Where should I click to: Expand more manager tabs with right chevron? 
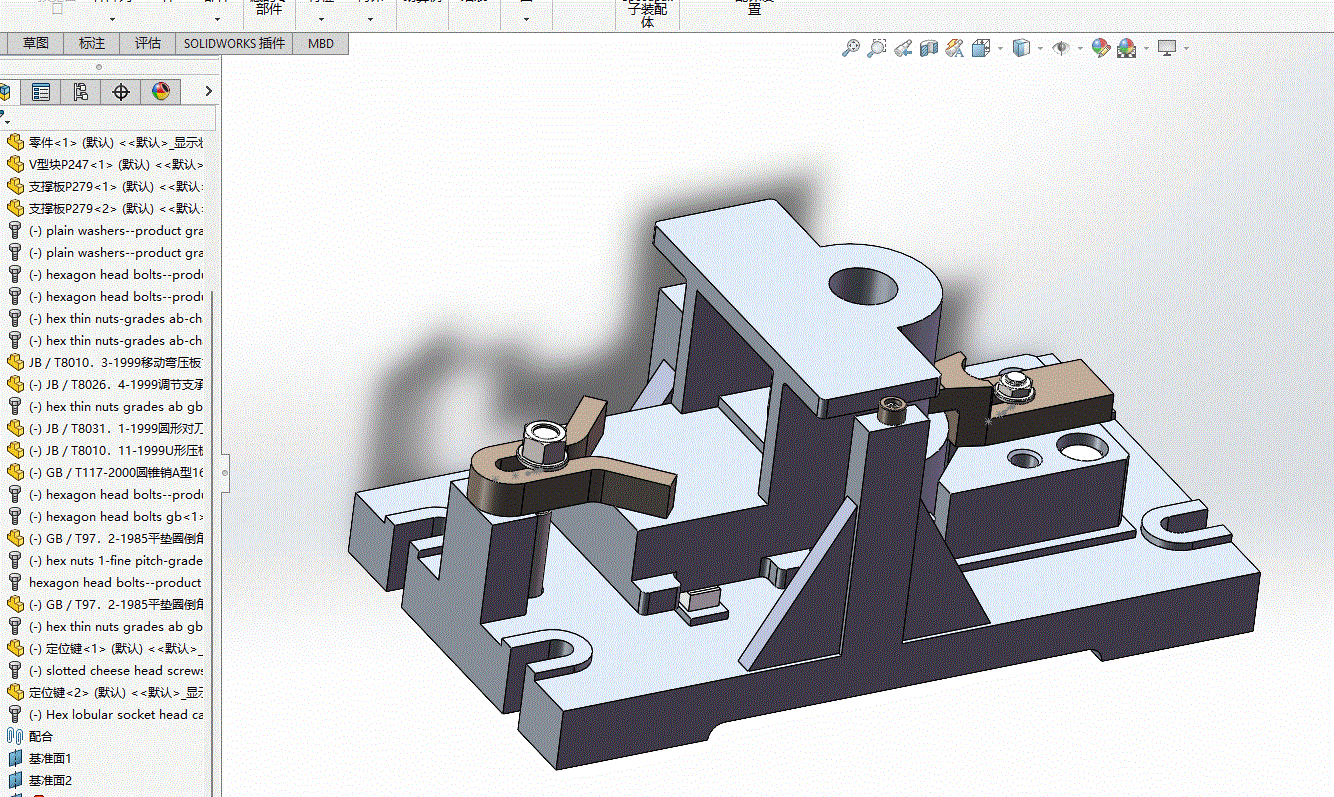click(x=208, y=92)
